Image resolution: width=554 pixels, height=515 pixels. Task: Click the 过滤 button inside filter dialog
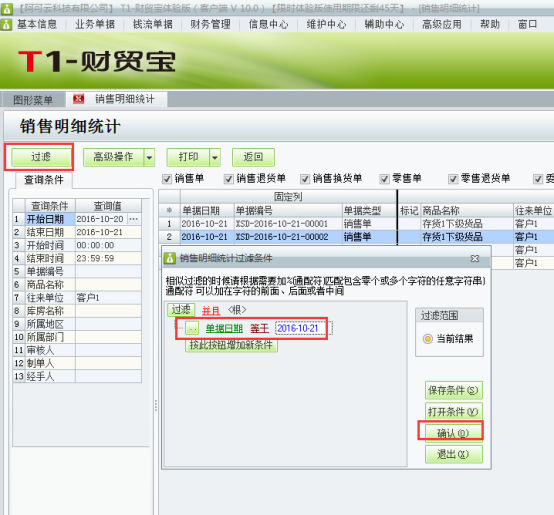coord(181,310)
